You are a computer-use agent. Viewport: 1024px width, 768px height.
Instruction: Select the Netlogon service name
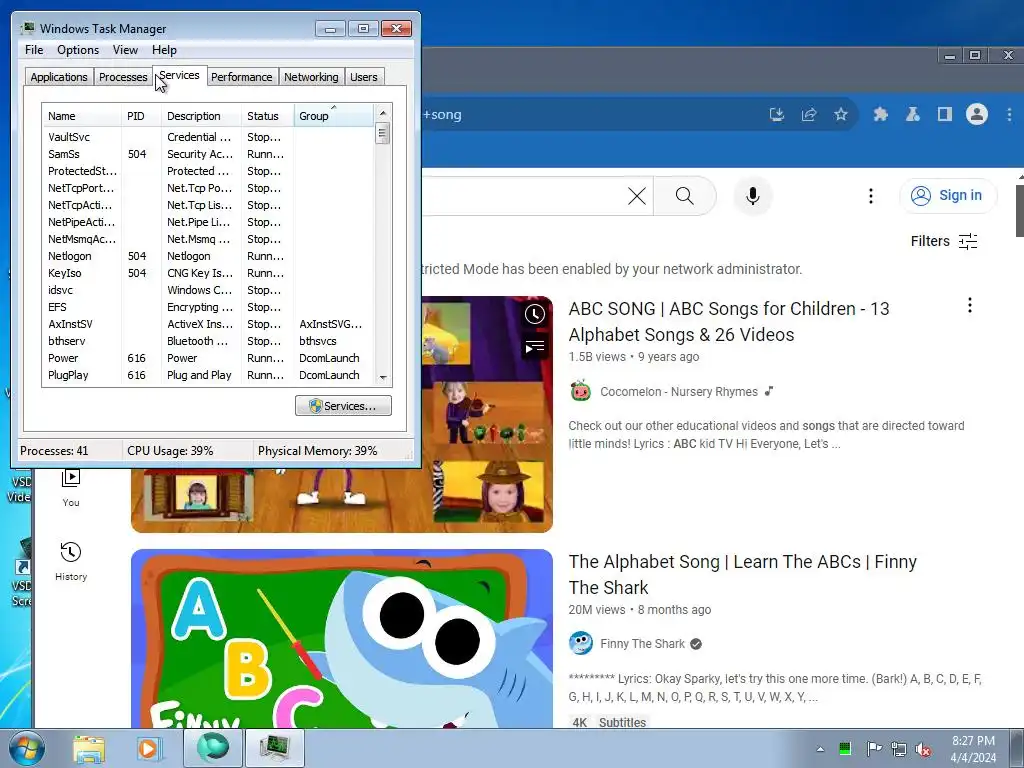click(69, 256)
